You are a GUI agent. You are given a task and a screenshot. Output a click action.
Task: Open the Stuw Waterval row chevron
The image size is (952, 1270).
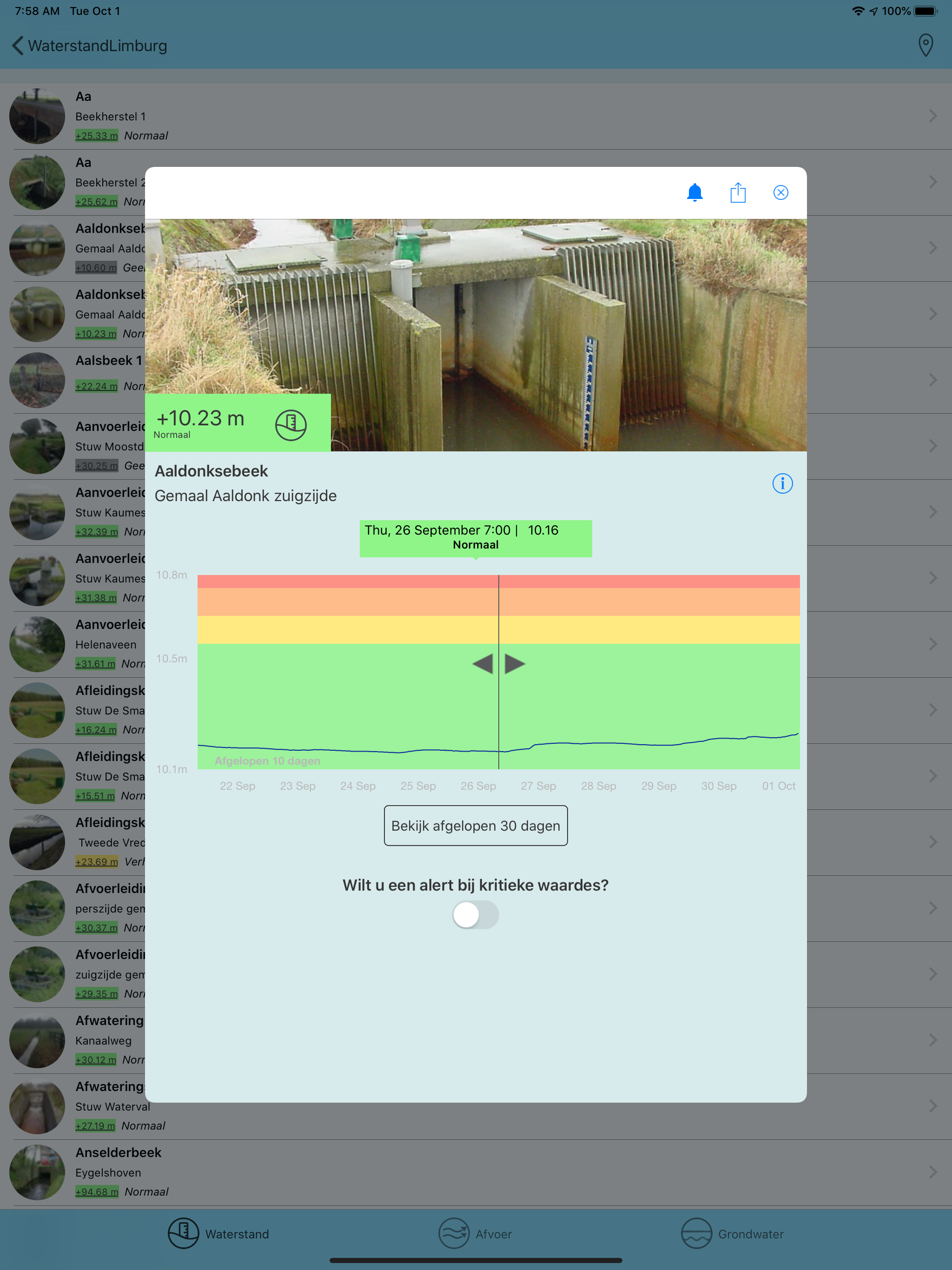click(x=933, y=1106)
